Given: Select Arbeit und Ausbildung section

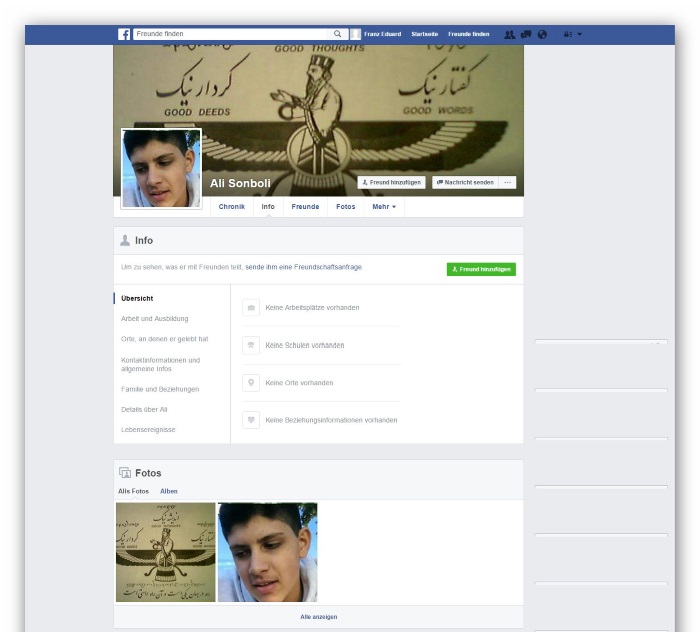Looking at the screenshot, I should [154, 319].
